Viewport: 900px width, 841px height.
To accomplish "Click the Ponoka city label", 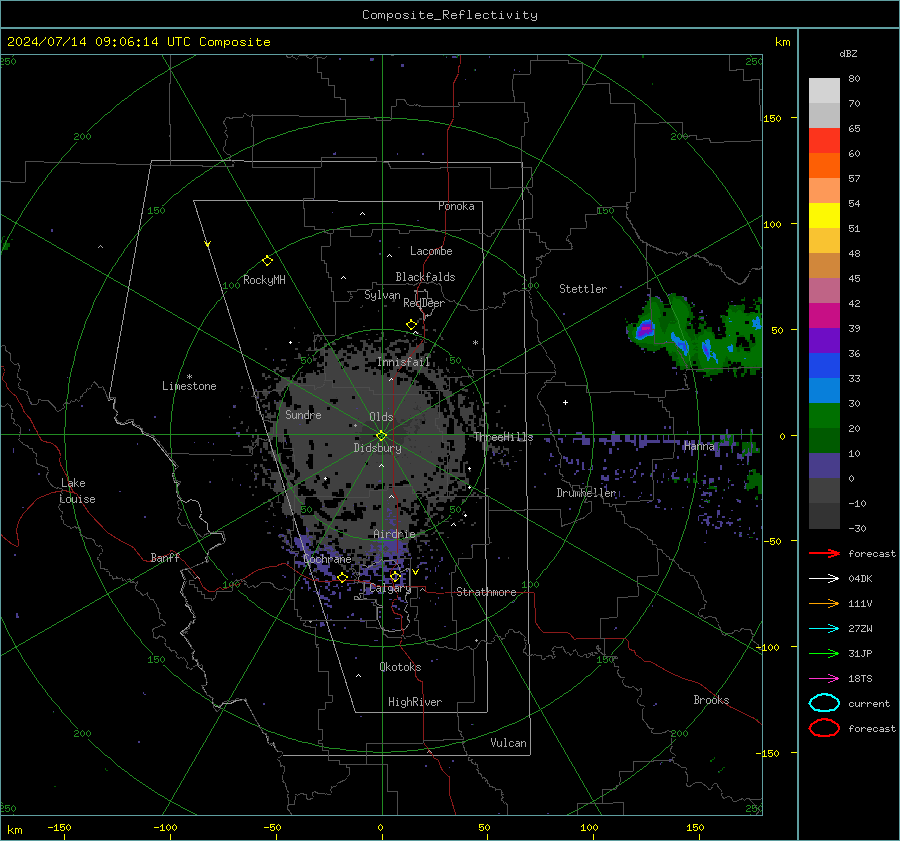I will 456,206.
